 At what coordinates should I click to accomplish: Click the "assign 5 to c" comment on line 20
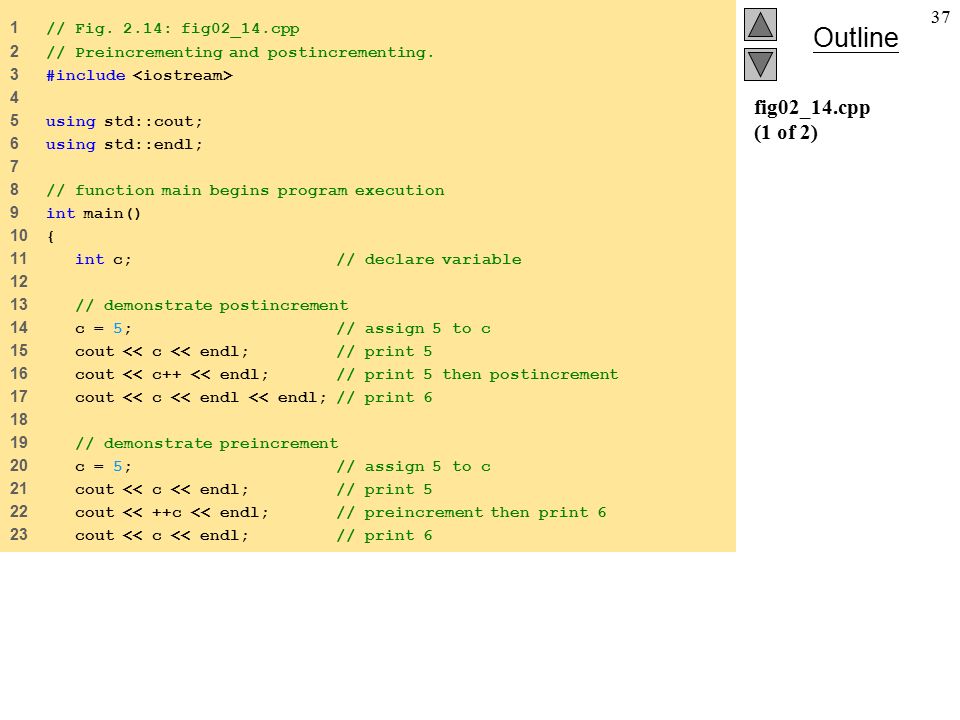point(413,467)
